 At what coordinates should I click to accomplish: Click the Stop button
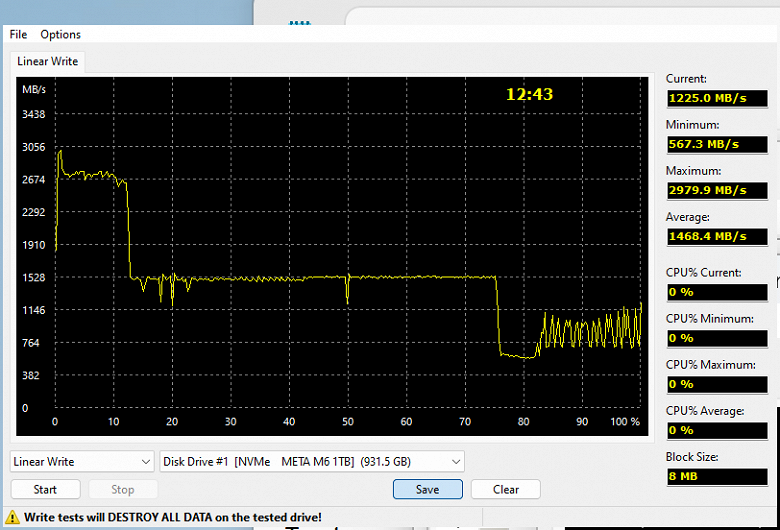tap(123, 489)
